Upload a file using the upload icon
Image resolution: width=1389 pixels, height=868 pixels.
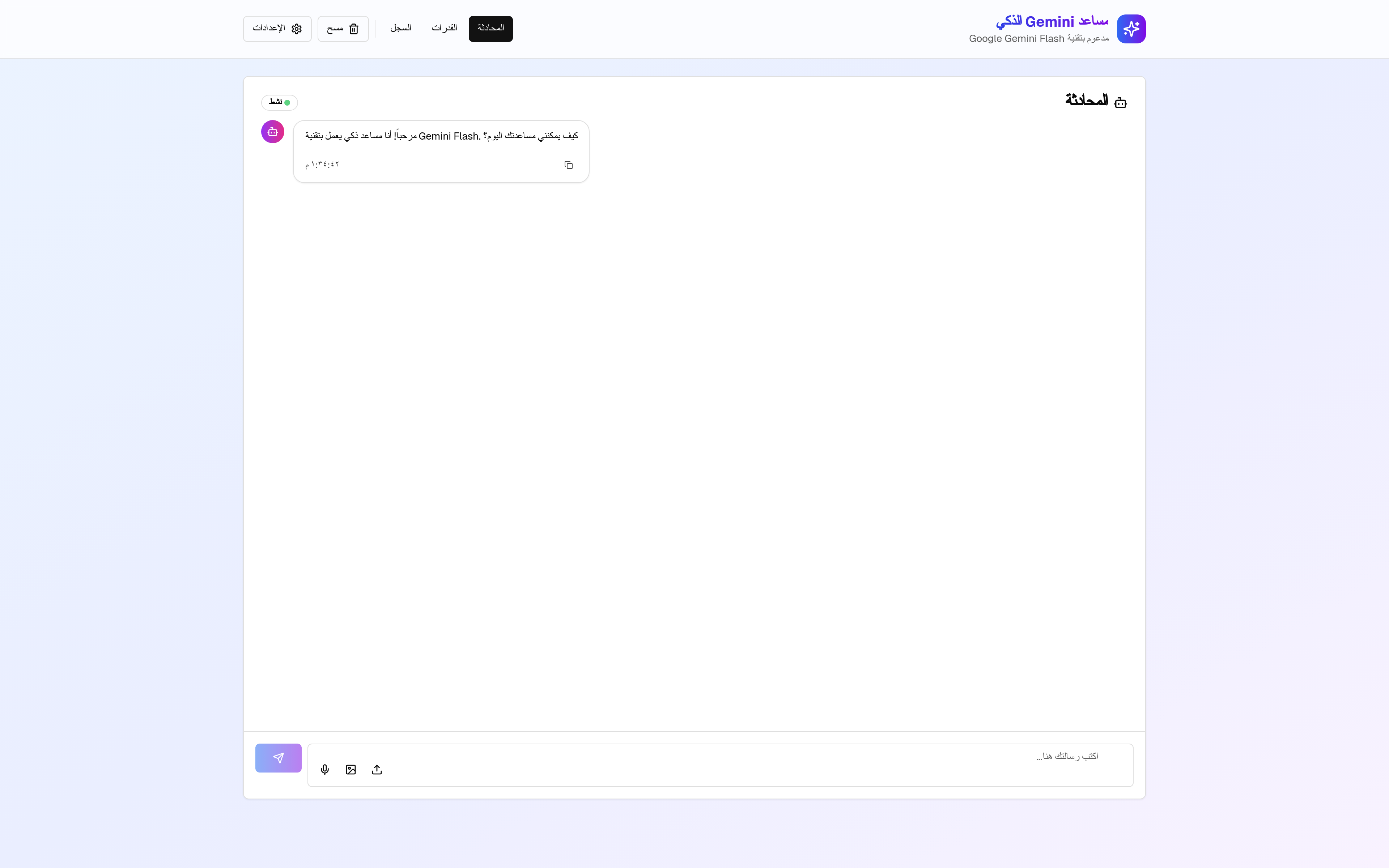point(377,770)
